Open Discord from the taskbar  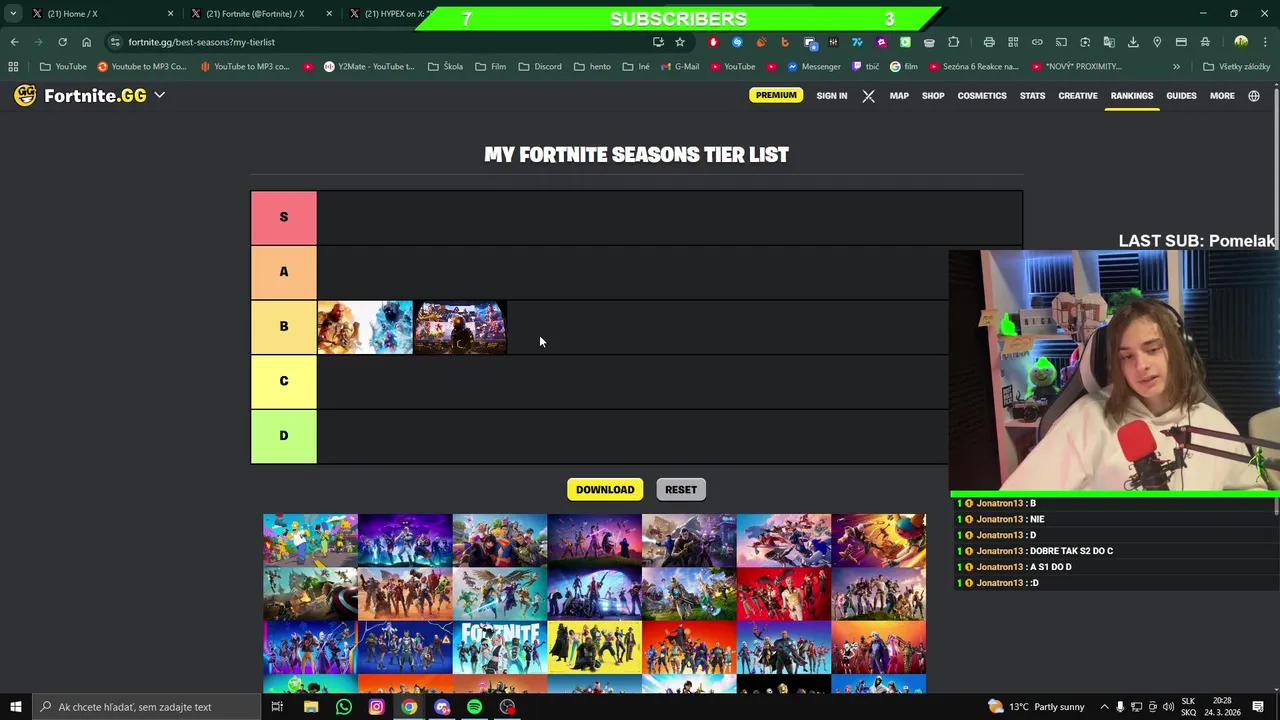(x=442, y=707)
